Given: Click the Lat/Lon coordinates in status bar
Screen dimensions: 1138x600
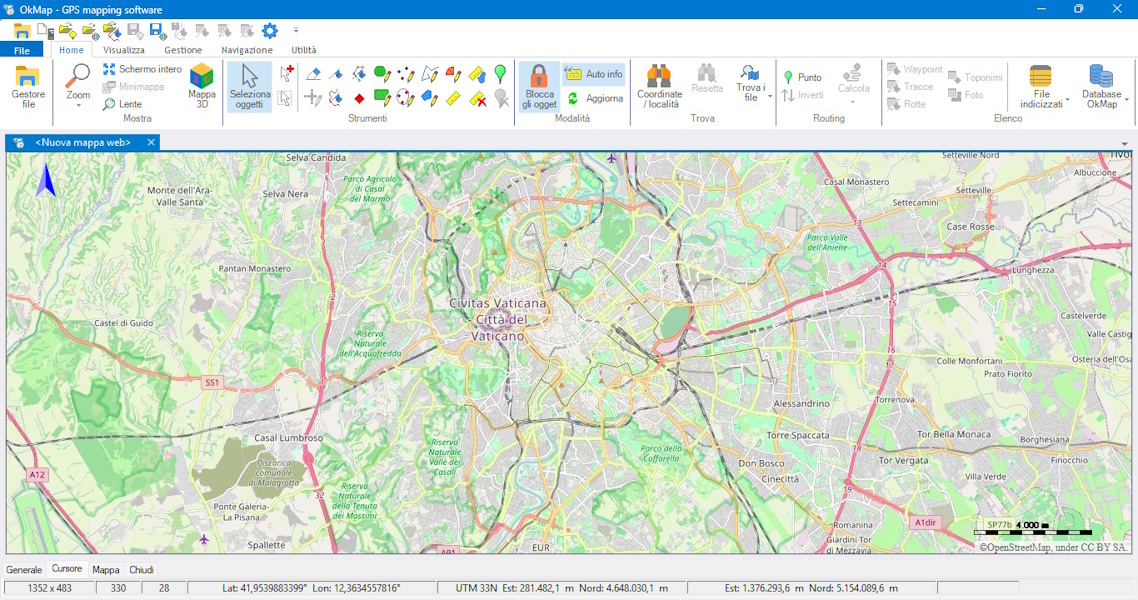Looking at the screenshot, I should pos(311,588).
